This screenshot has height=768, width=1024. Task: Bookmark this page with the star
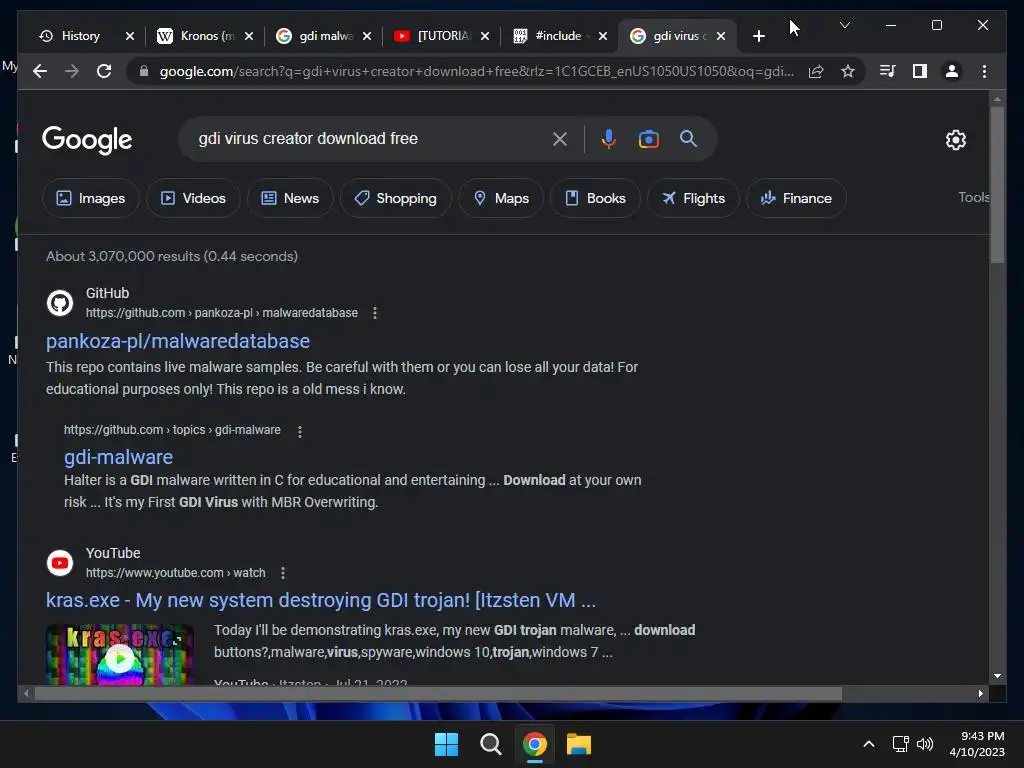(x=848, y=71)
